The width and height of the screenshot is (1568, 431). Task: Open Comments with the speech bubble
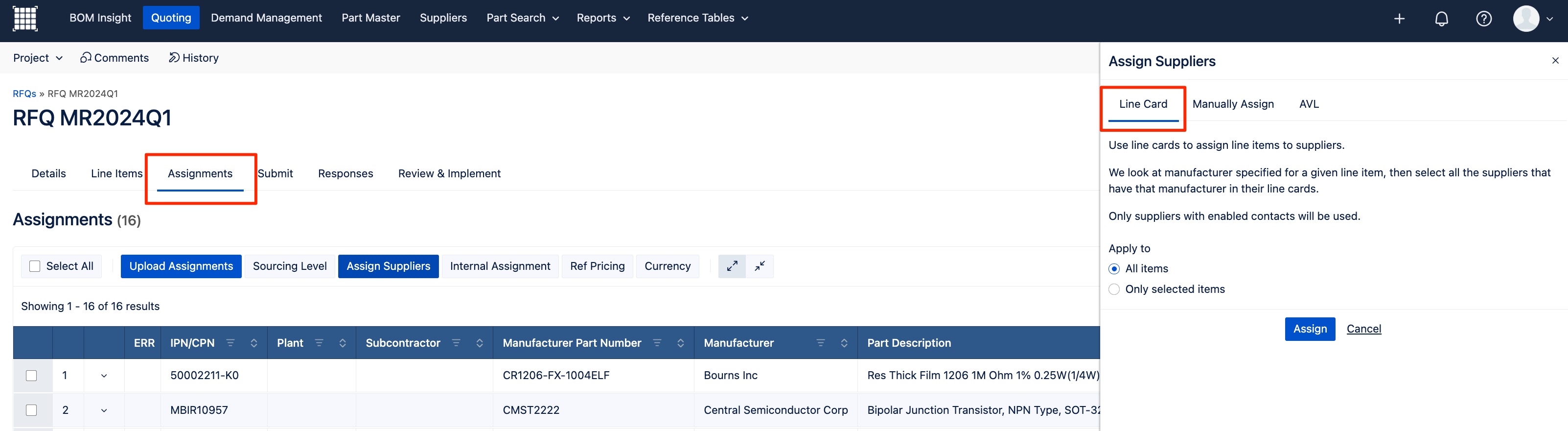pos(115,58)
